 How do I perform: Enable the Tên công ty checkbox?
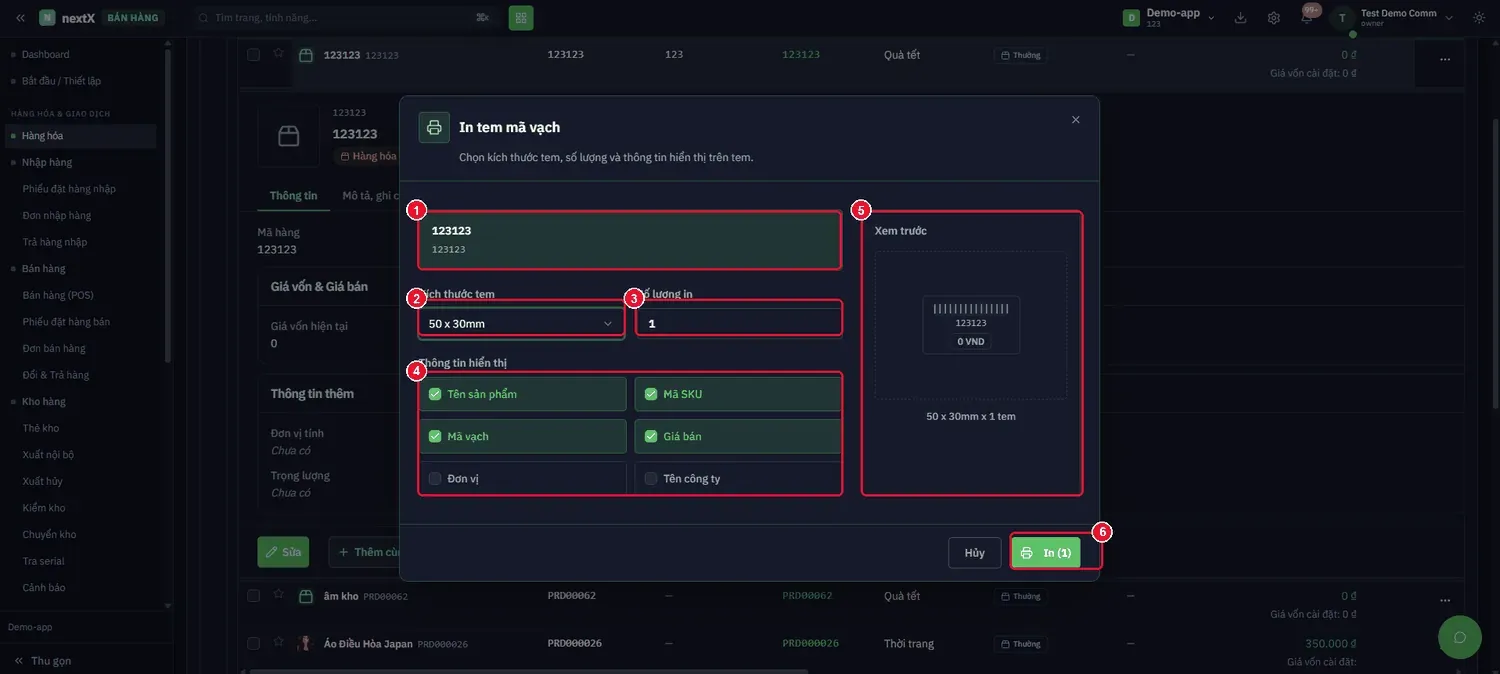[x=651, y=479]
